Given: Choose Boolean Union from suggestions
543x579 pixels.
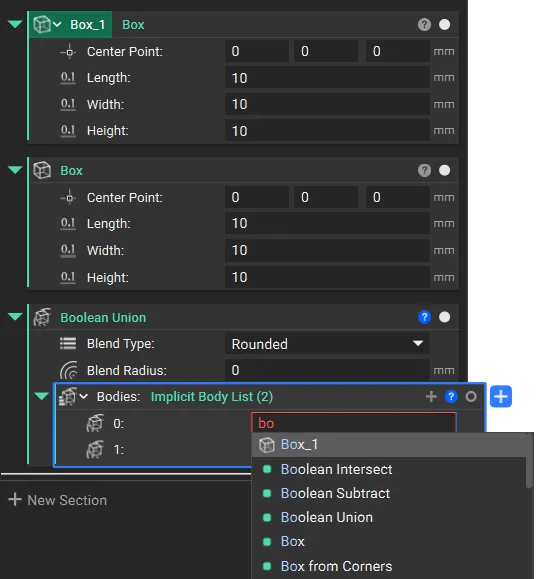Looking at the screenshot, I should (x=389, y=517).
